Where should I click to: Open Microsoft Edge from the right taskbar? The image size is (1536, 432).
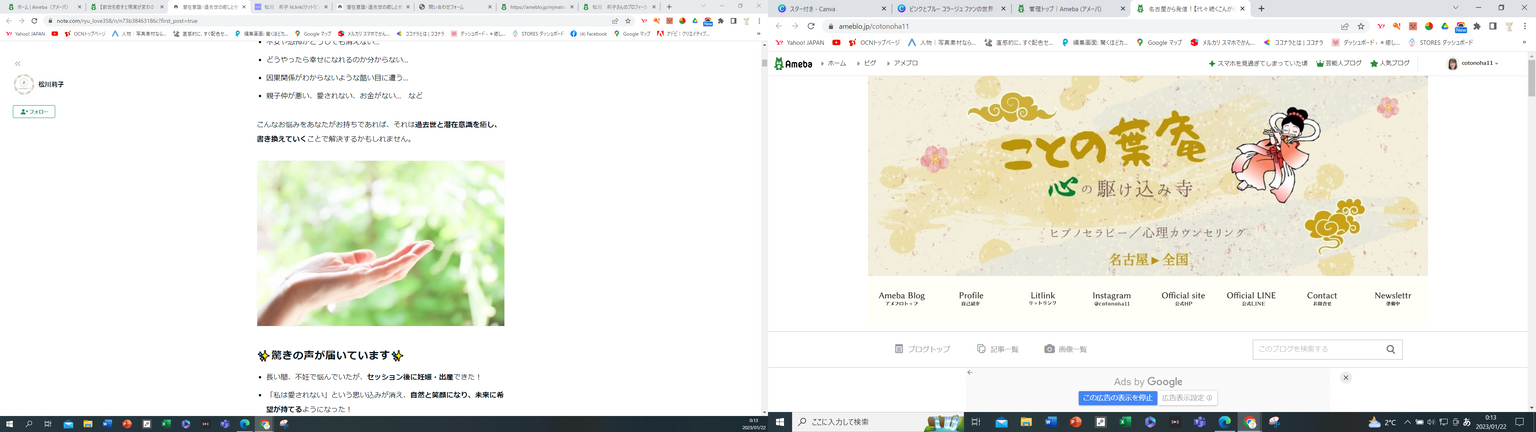(1224, 423)
